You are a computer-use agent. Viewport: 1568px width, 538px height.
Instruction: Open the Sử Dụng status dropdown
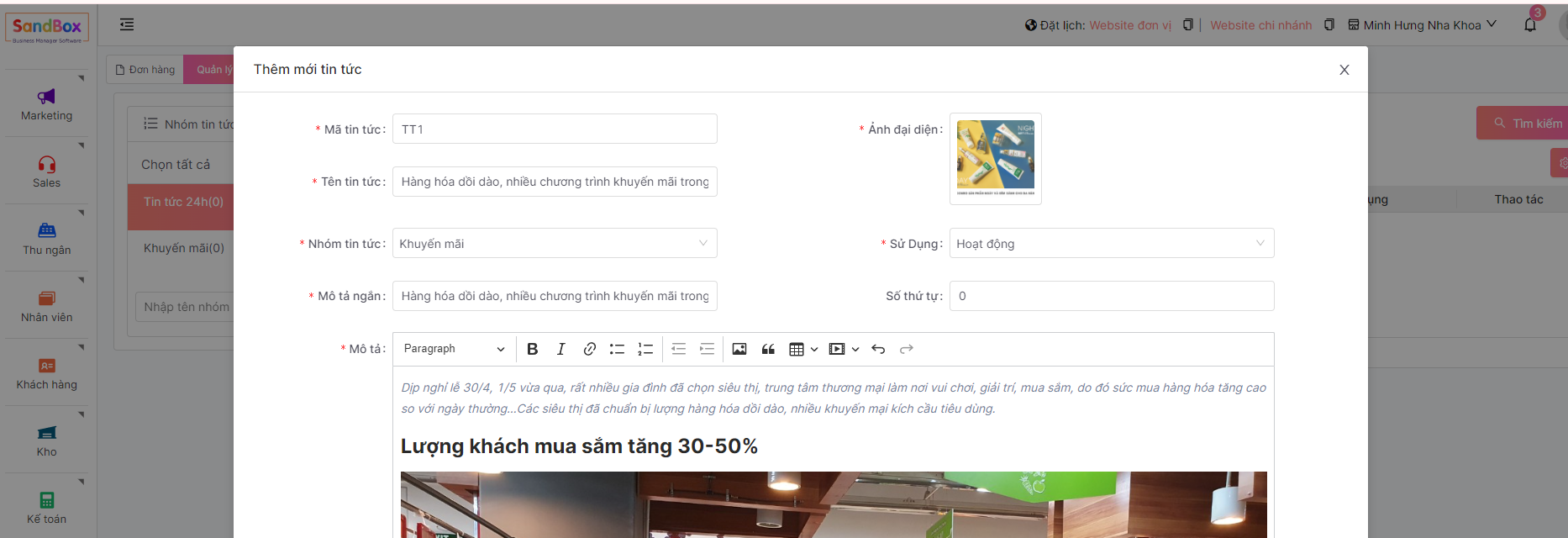coord(1111,244)
